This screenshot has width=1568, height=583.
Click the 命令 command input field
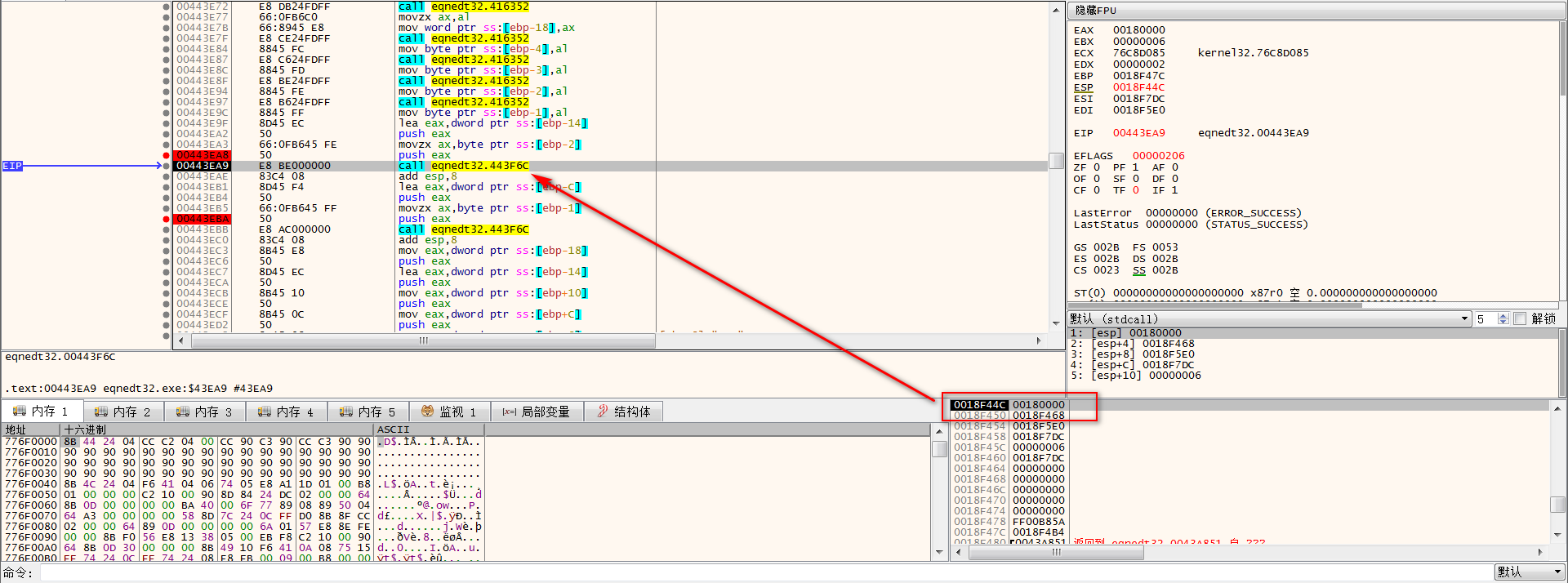tap(766, 572)
